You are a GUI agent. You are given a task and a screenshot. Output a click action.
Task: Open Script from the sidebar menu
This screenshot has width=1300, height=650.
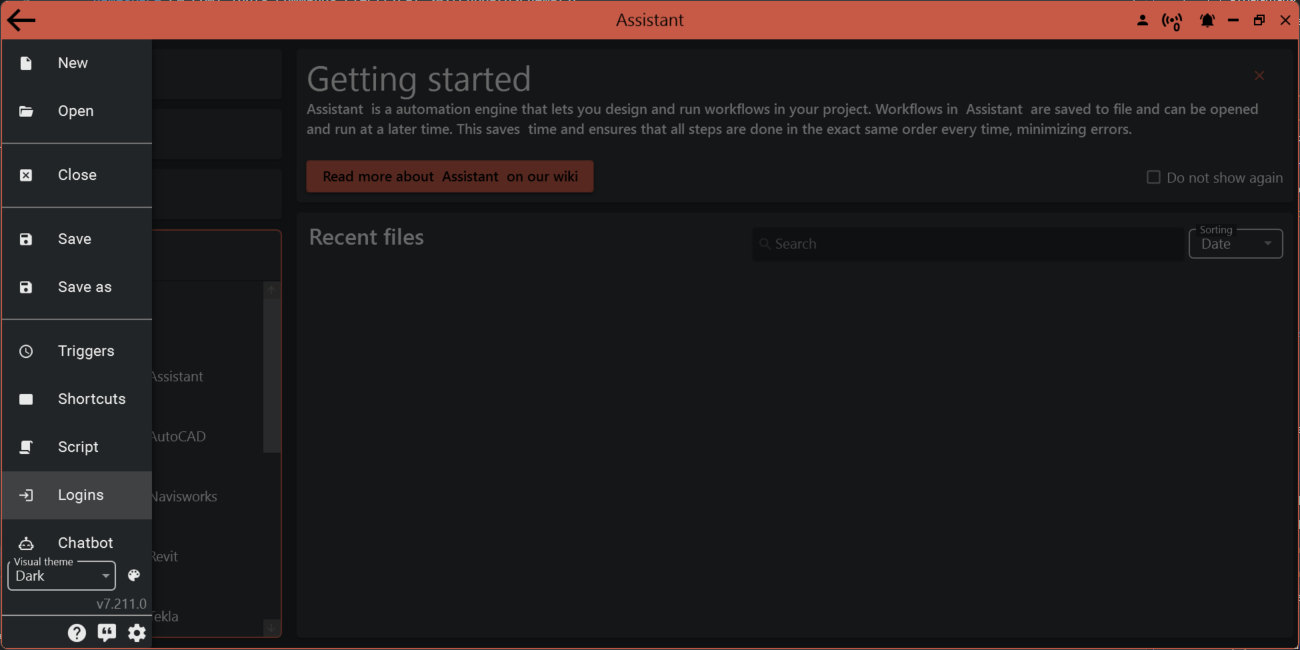pos(77,446)
